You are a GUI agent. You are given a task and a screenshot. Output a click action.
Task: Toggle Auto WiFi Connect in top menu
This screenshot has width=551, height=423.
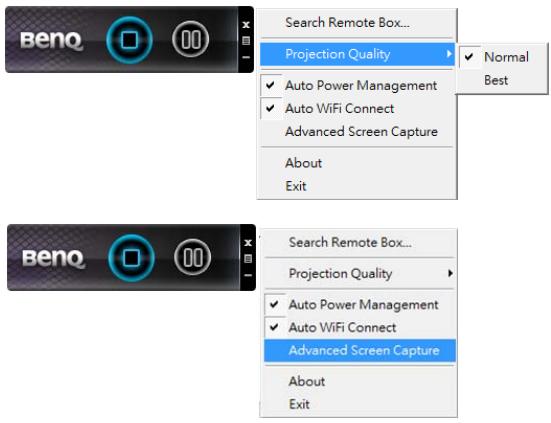(356, 108)
